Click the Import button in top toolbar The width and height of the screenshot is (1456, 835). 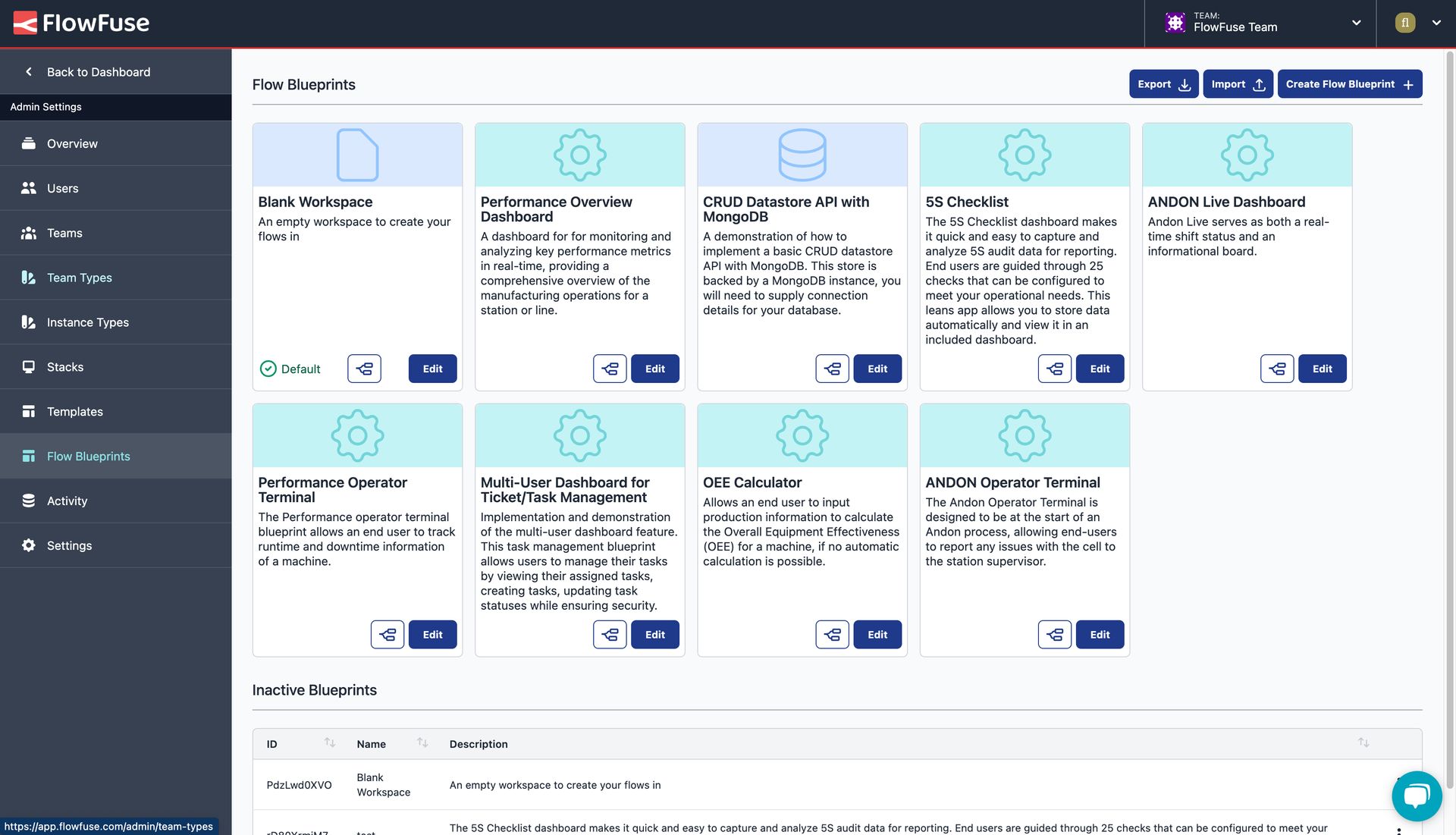[1237, 84]
